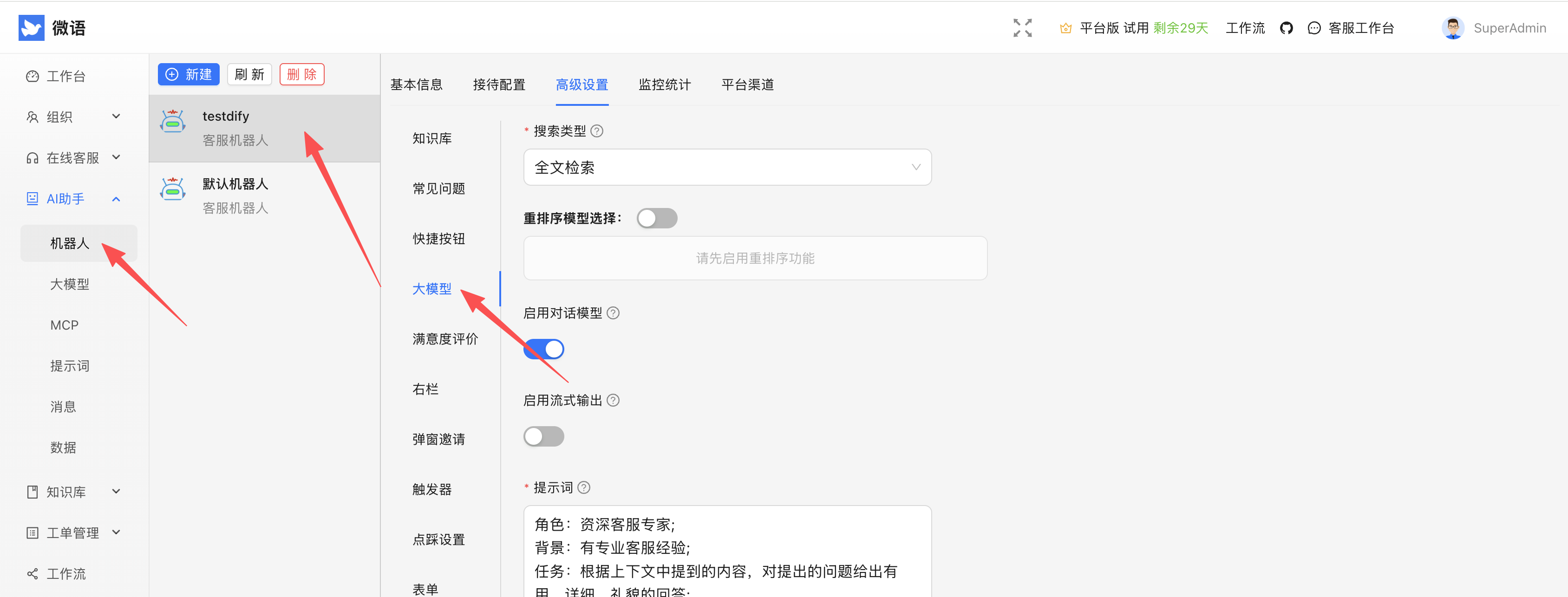Image resolution: width=1568 pixels, height=597 pixels.
Task: Click the help icon beside 启用流式输出
Action: coord(613,401)
